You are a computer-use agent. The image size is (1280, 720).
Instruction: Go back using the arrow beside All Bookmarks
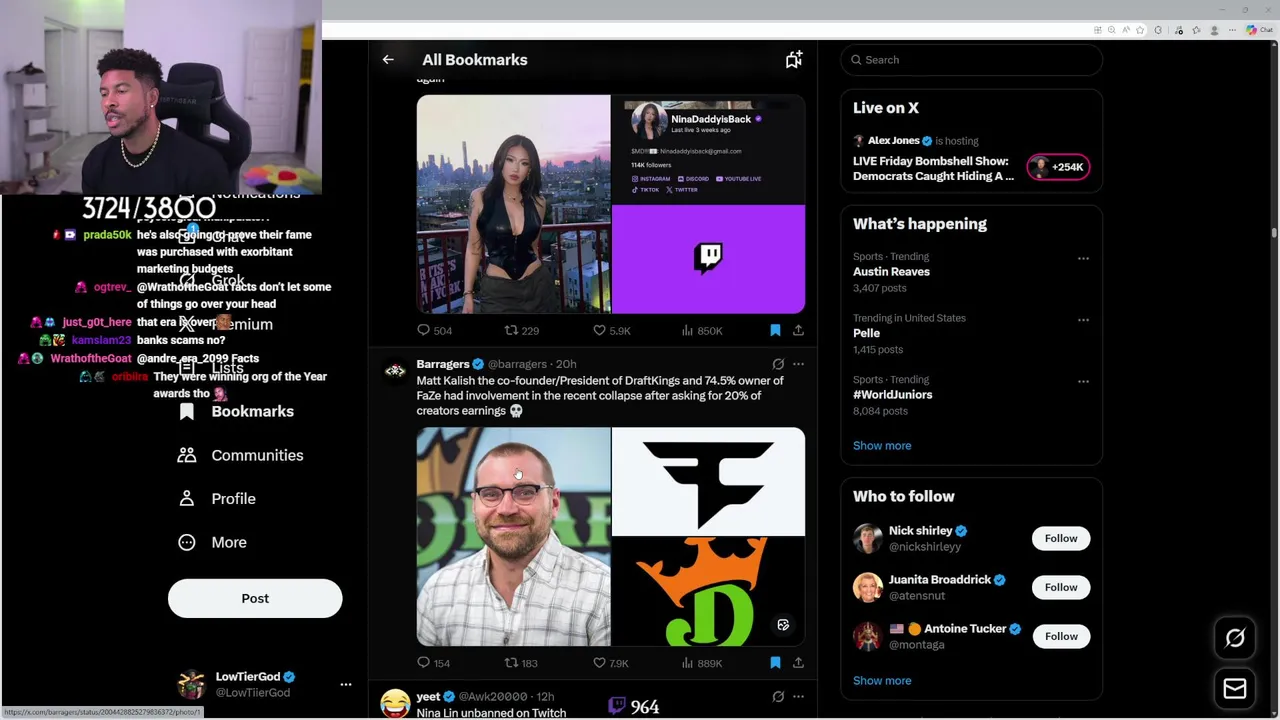click(x=388, y=60)
